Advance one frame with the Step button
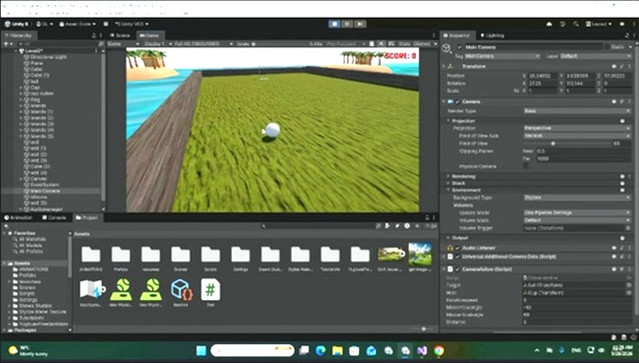 point(360,24)
